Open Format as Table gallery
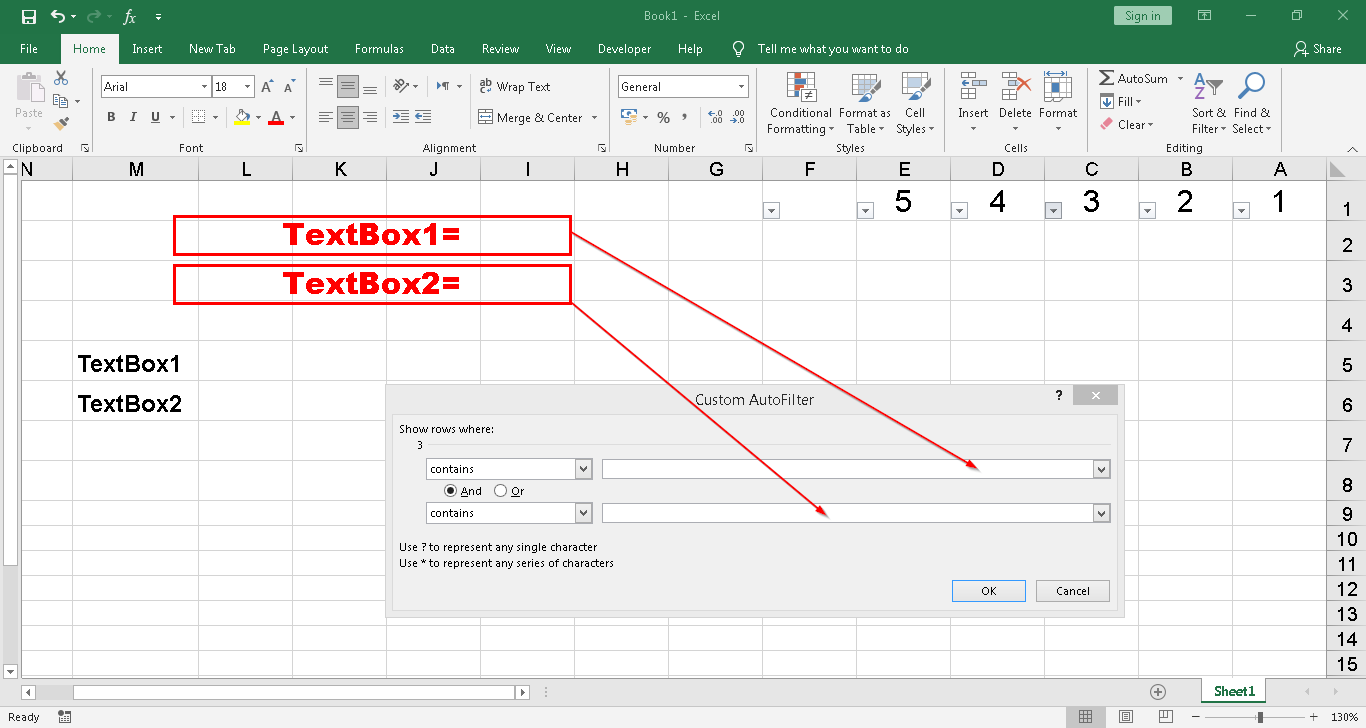 (864, 103)
